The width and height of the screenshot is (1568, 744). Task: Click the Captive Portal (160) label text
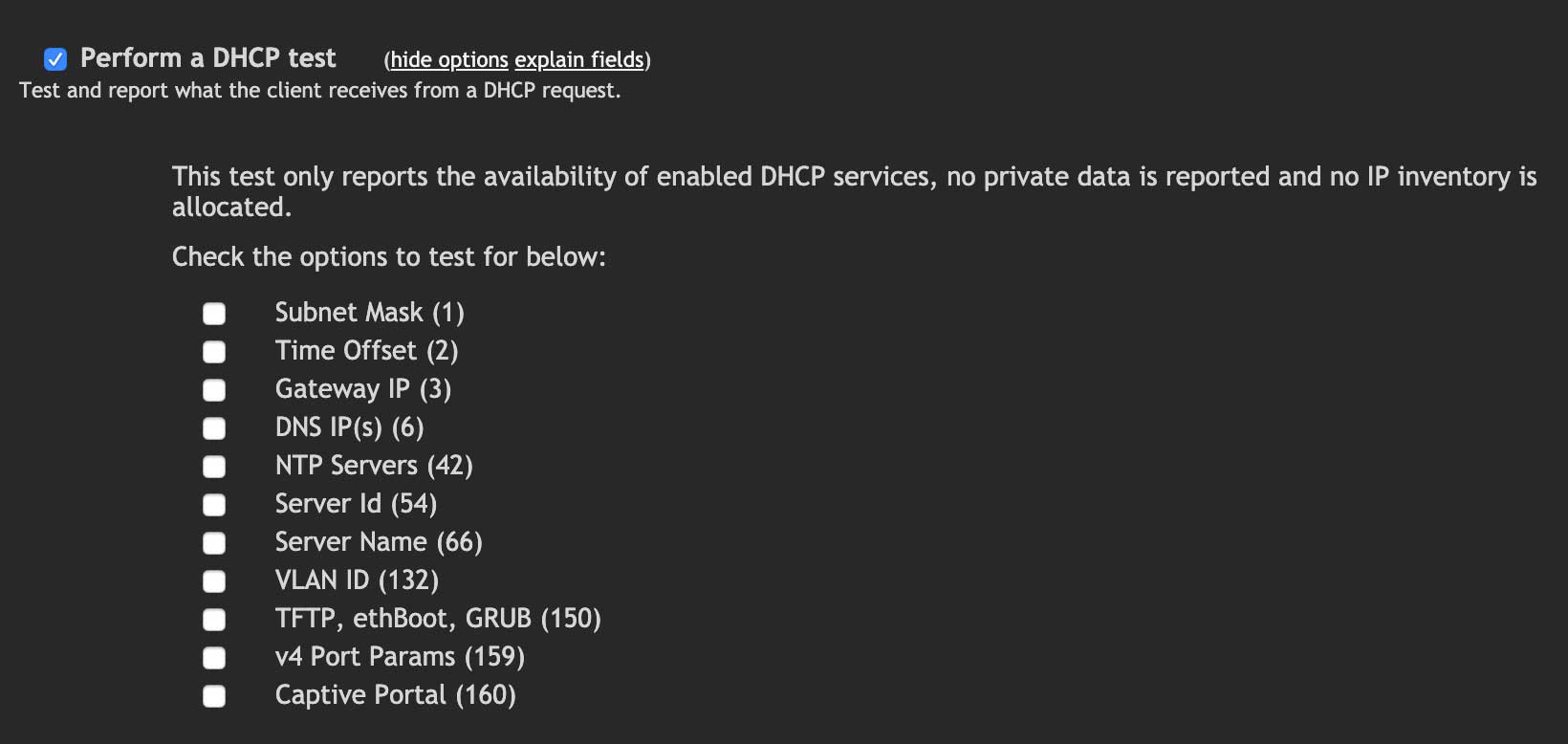[395, 695]
